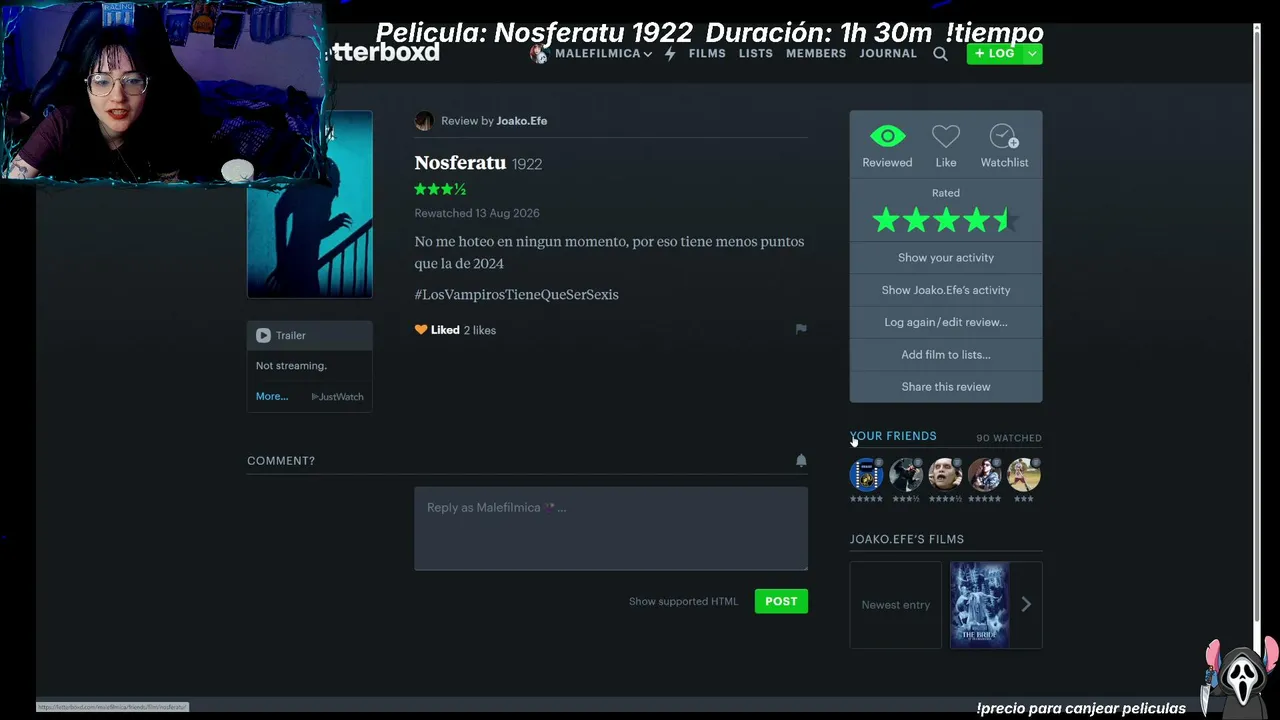
Task: Select Show Joako.Efe's activity
Action: point(946,290)
